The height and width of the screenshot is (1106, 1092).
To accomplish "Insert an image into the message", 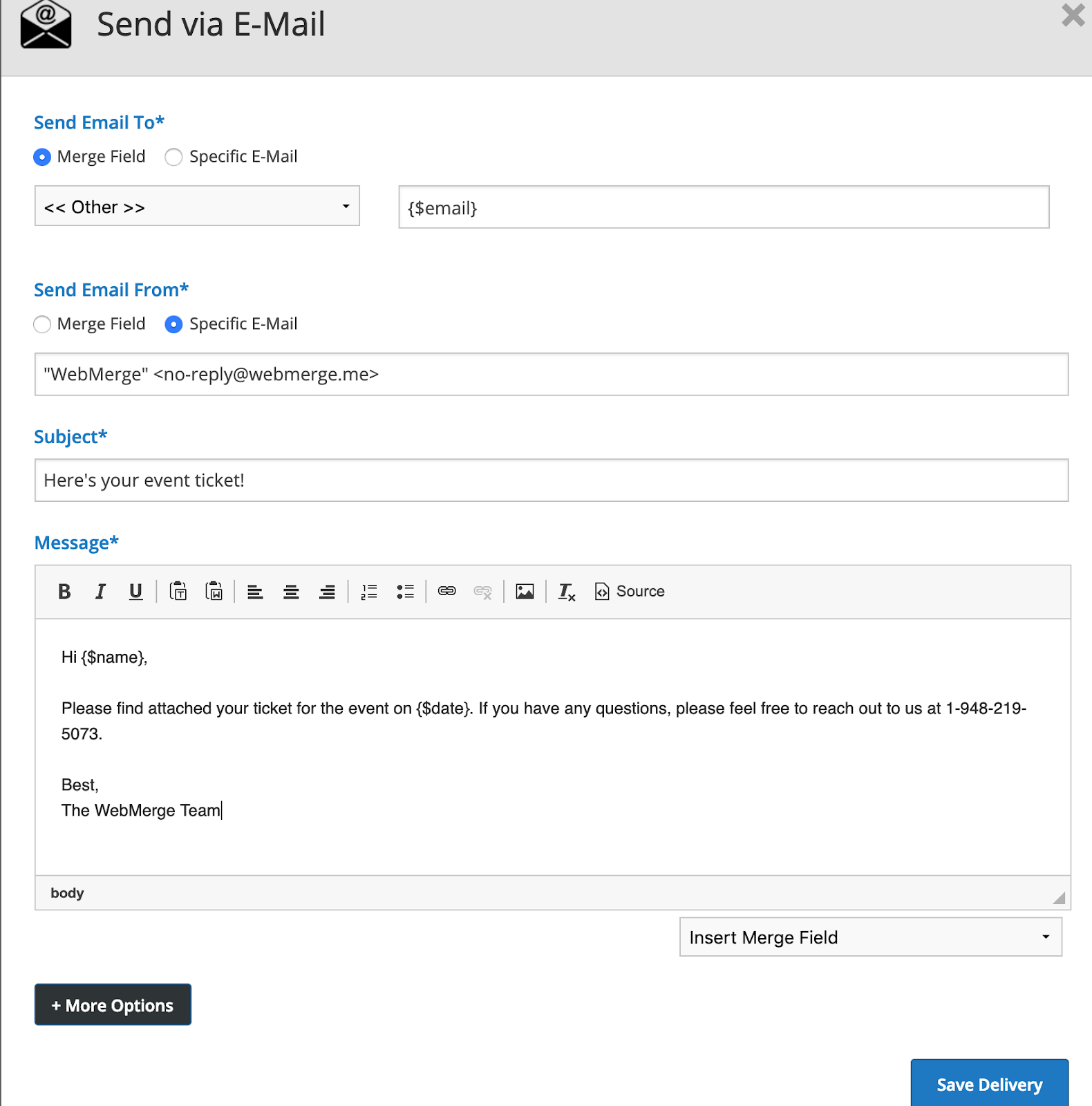I will [525, 592].
